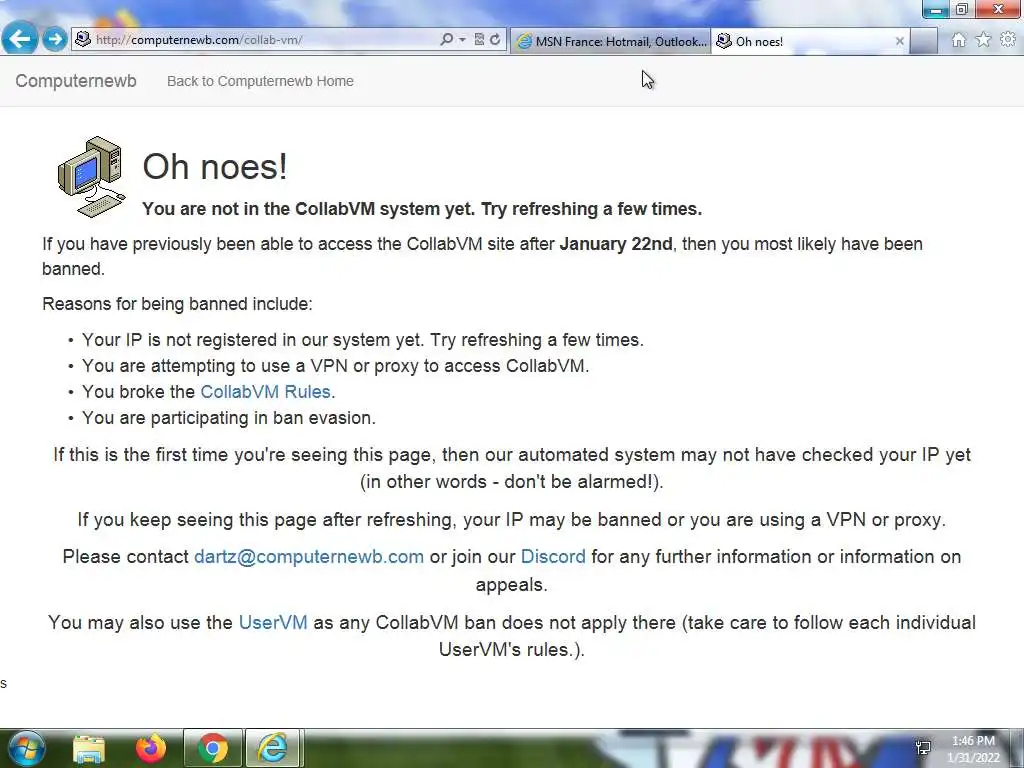Restore down the browser window

(x=961, y=9)
